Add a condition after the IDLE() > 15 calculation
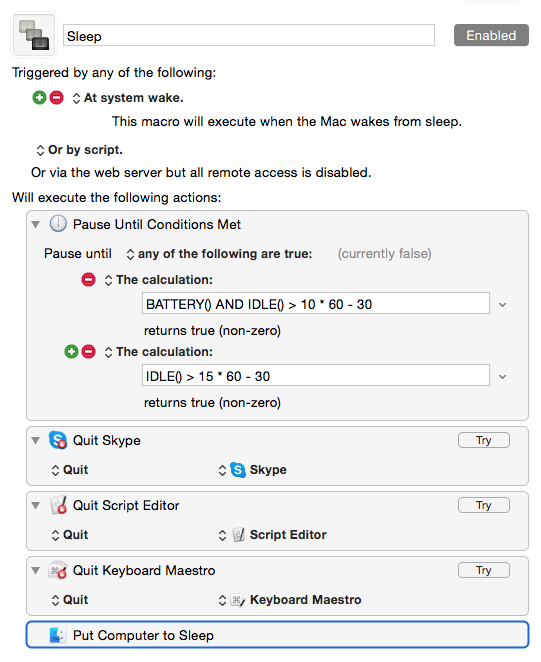This screenshot has width=541, height=662. (x=71, y=352)
